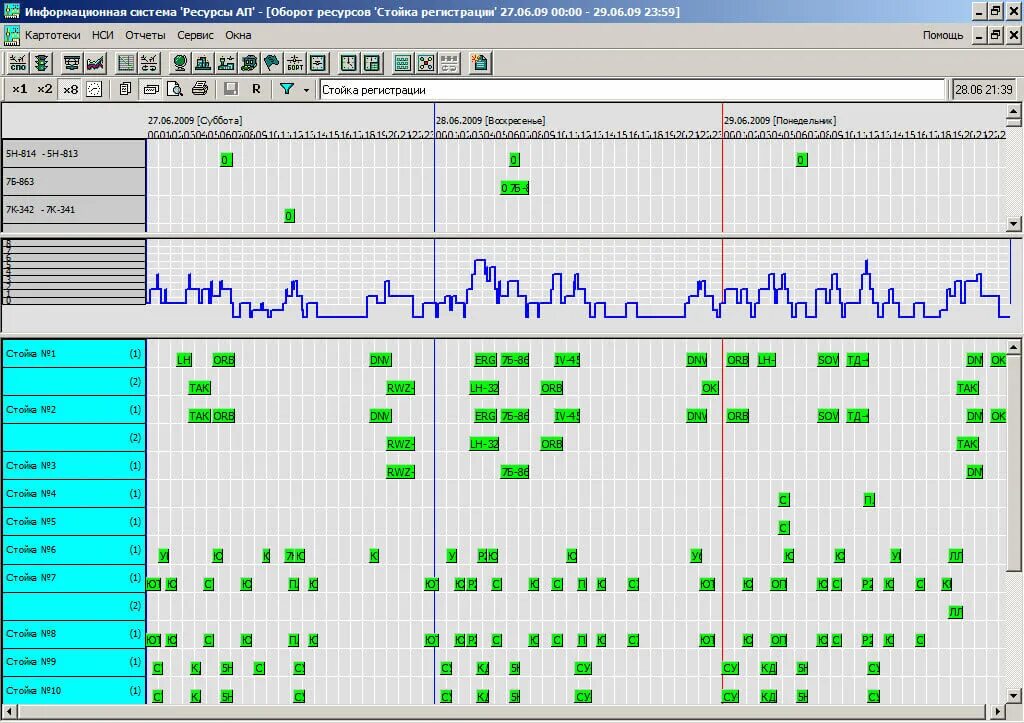This screenshot has height=723, width=1024.
Task: Click the Стойка регистрации resource field
Action: click(x=632, y=89)
